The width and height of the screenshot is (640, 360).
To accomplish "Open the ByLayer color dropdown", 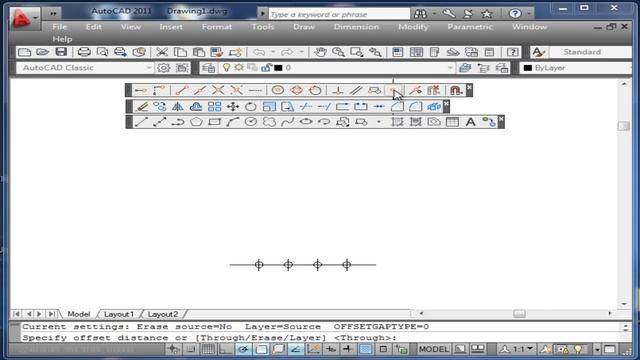I will tap(577, 68).
